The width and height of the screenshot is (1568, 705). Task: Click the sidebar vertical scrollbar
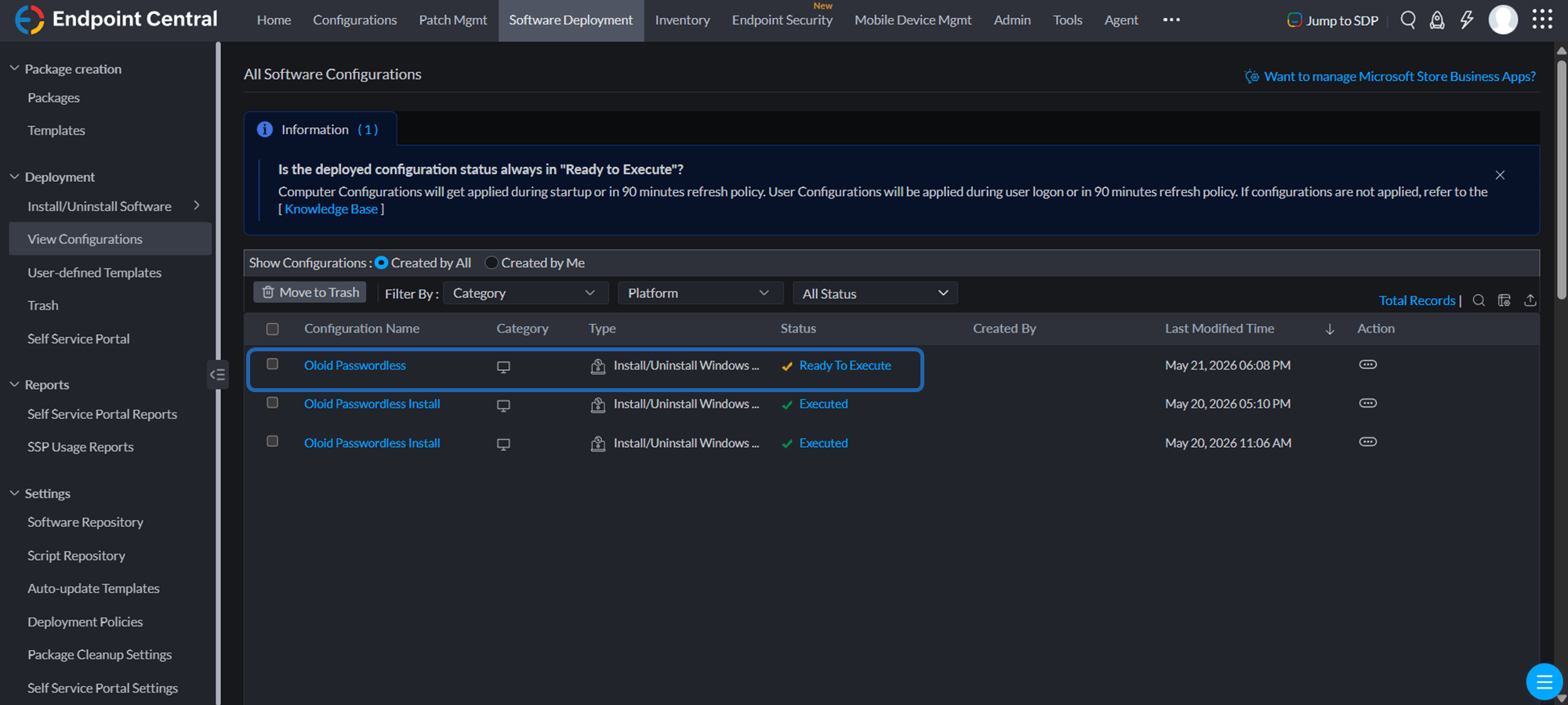coord(218,372)
